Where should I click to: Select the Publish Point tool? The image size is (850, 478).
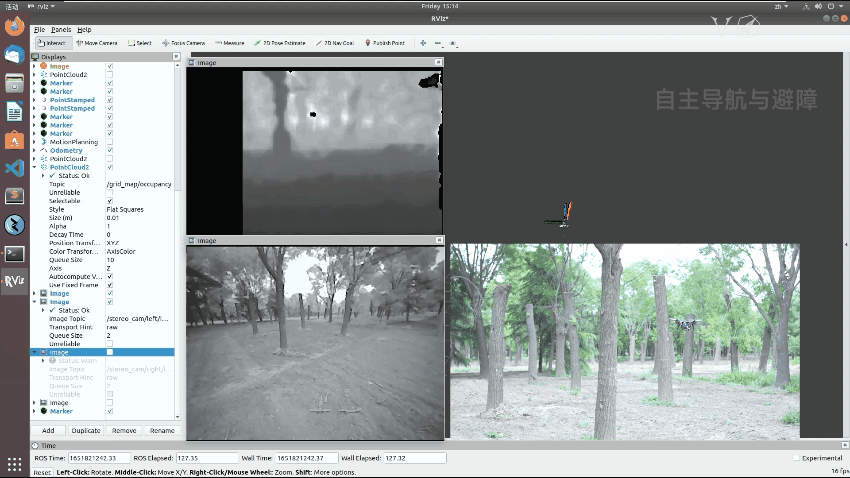click(385, 43)
